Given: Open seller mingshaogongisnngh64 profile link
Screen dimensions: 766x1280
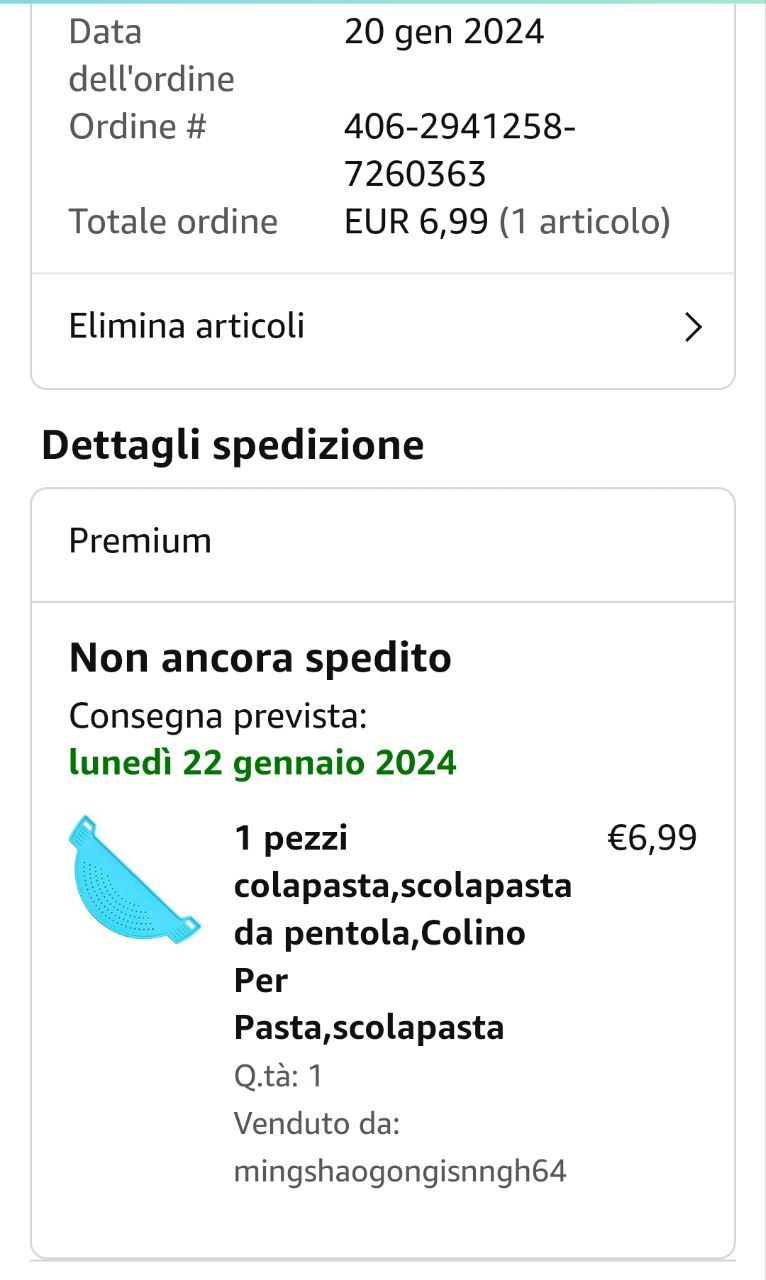Looking at the screenshot, I should click(400, 1171).
